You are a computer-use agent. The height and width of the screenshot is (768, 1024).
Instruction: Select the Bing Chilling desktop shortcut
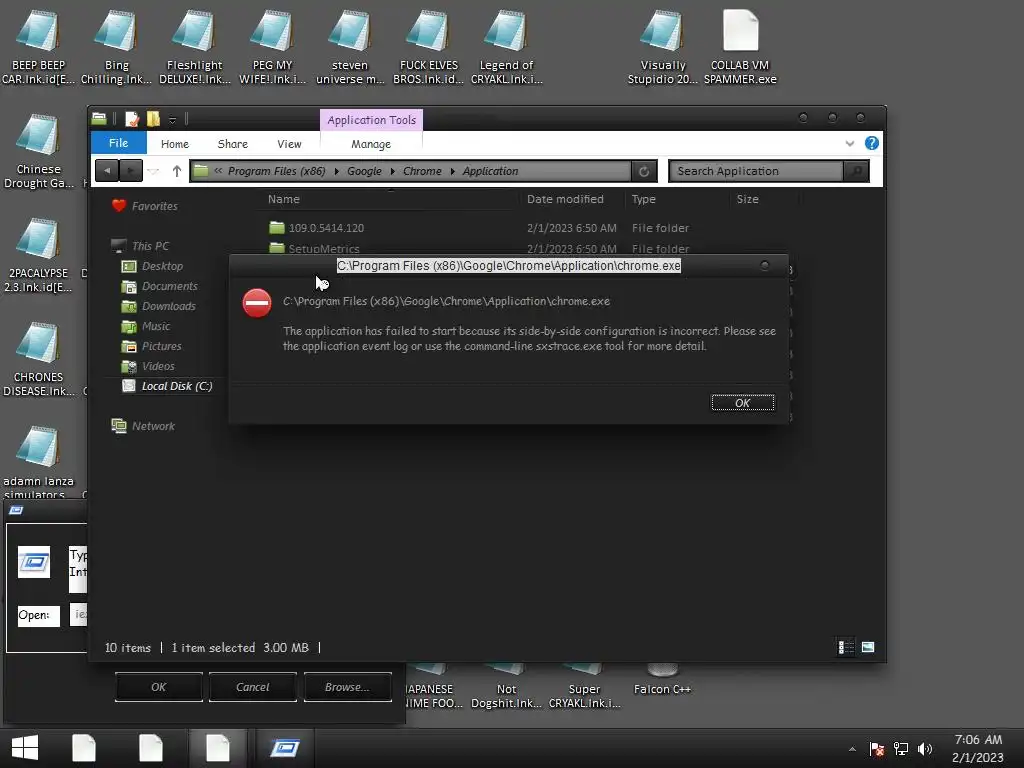click(116, 47)
